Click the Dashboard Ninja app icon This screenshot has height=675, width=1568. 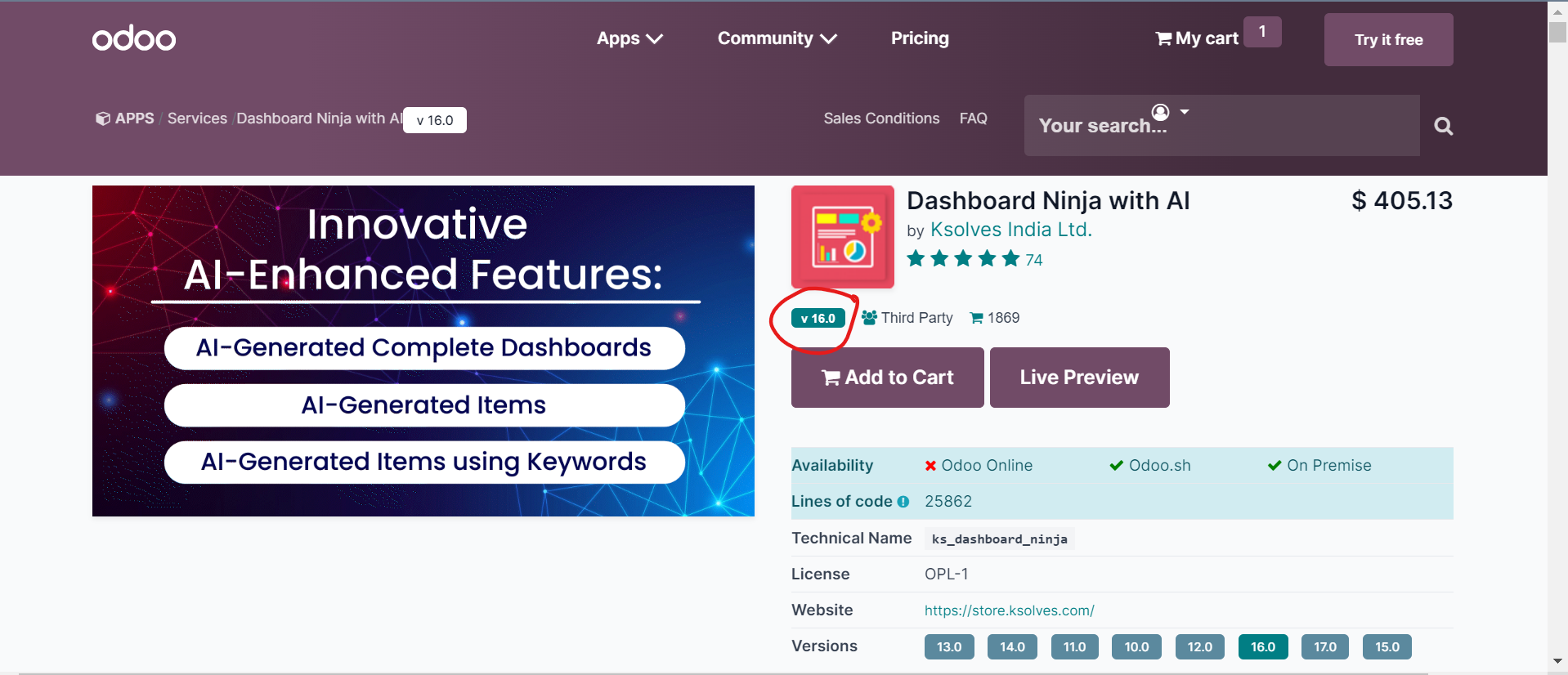(x=843, y=237)
